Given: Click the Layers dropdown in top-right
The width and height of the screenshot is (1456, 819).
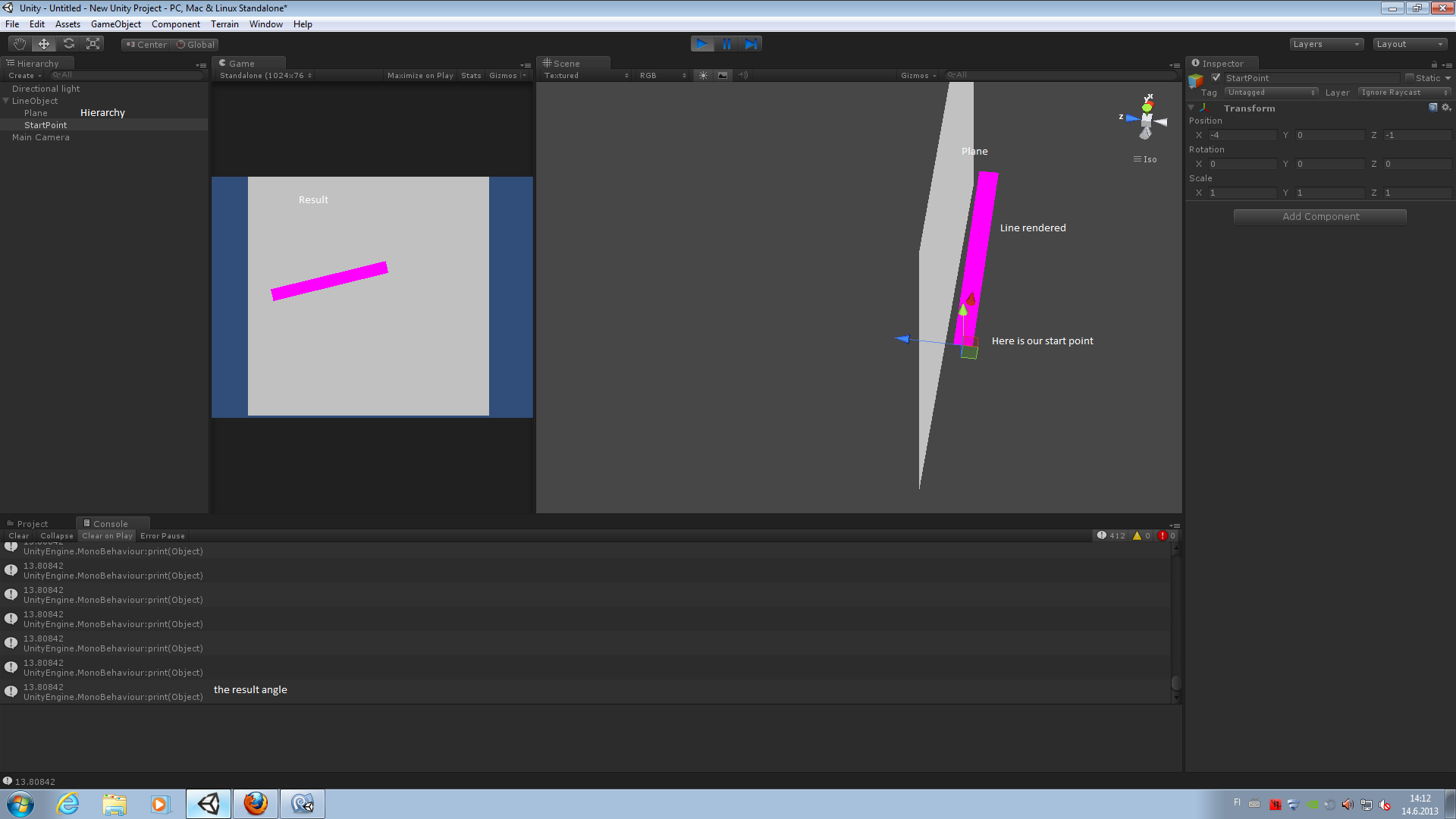Looking at the screenshot, I should (x=1326, y=43).
